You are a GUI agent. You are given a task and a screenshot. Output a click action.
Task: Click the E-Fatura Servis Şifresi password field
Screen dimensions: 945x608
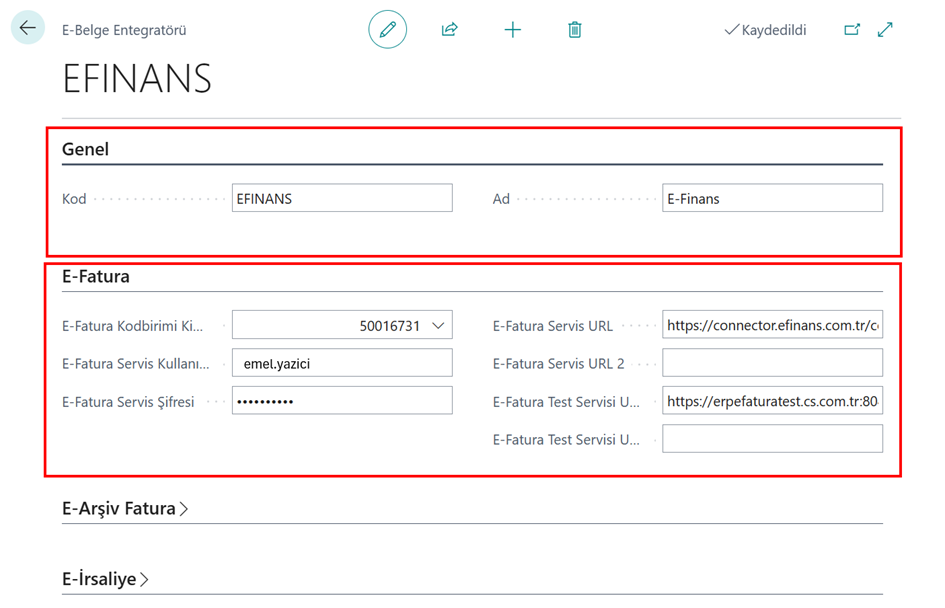(342, 401)
